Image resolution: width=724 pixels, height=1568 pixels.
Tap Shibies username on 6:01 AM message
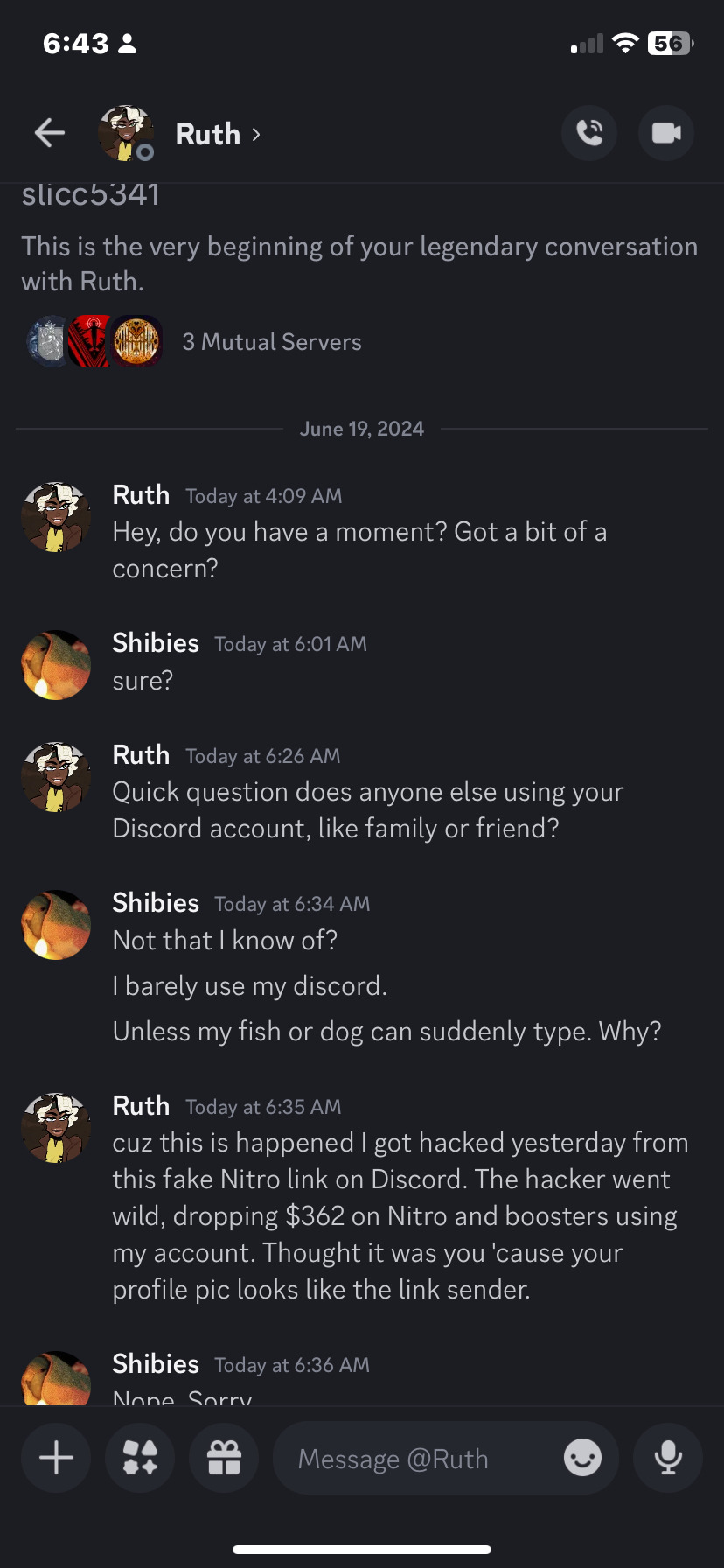click(x=156, y=643)
